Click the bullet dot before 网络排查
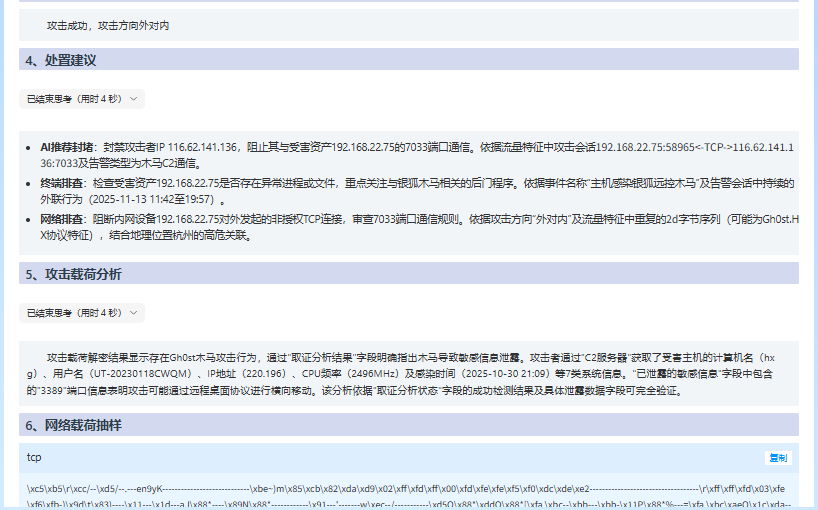Image resolution: width=818 pixels, height=510 pixels. pyautogui.click(x=29, y=219)
